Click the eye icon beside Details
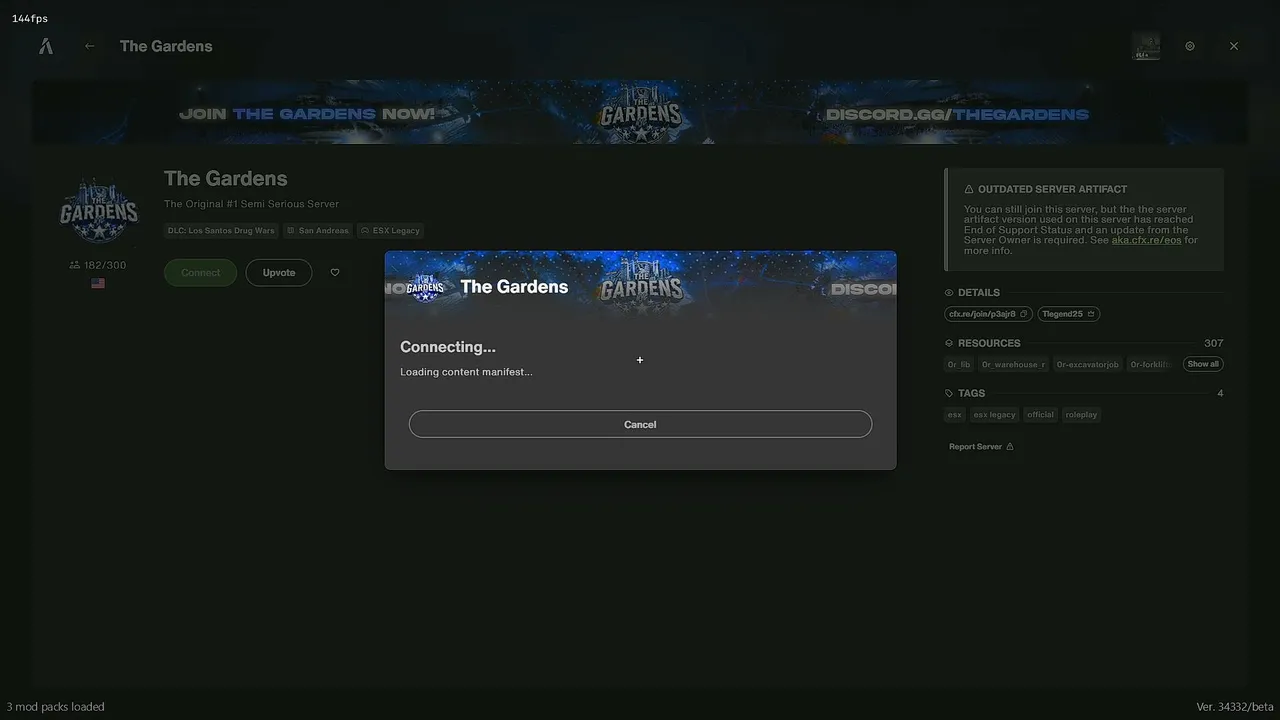 pos(949,293)
